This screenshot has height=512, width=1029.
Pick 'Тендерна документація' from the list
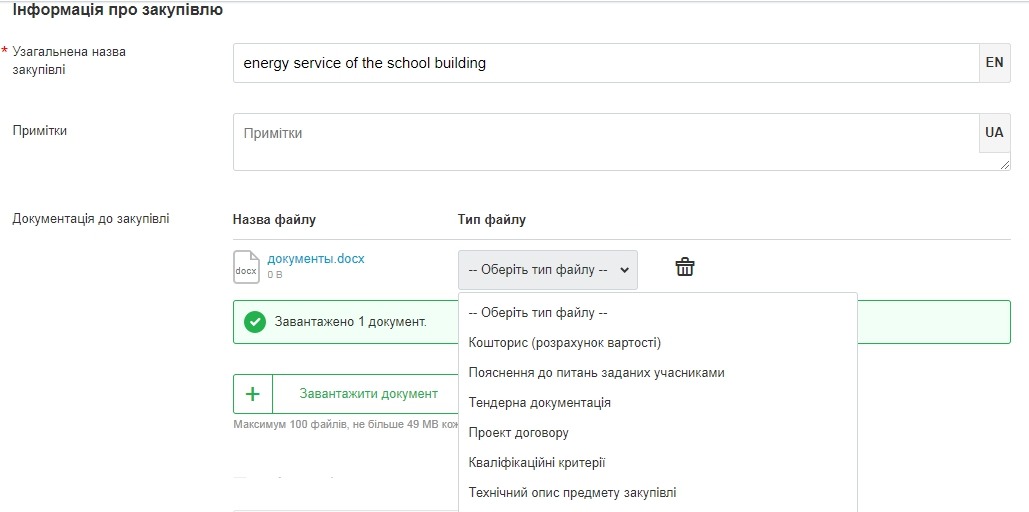pyautogui.click(x=539, y=403)
